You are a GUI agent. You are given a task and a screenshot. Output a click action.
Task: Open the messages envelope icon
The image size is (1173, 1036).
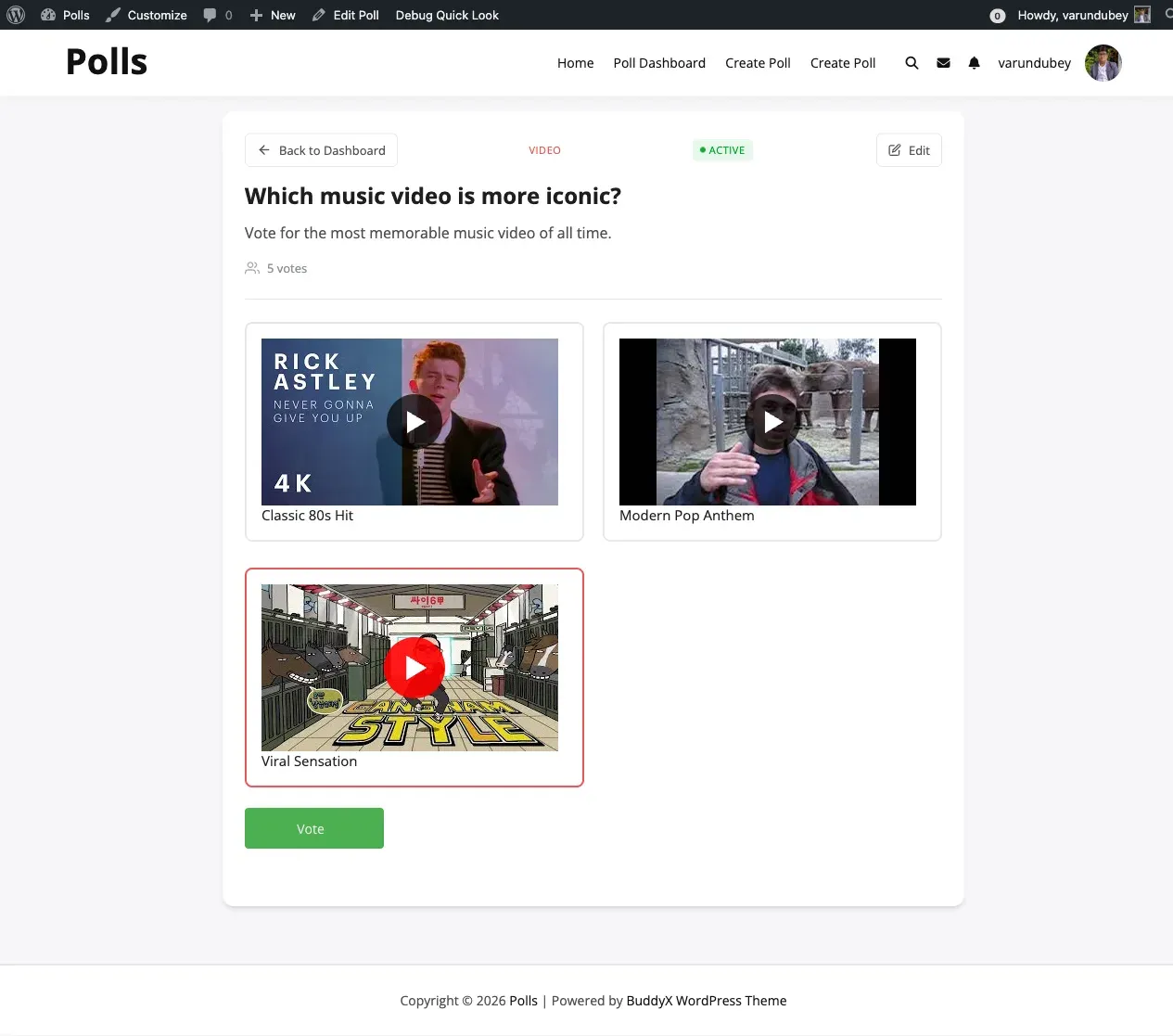tap(943, 63)
